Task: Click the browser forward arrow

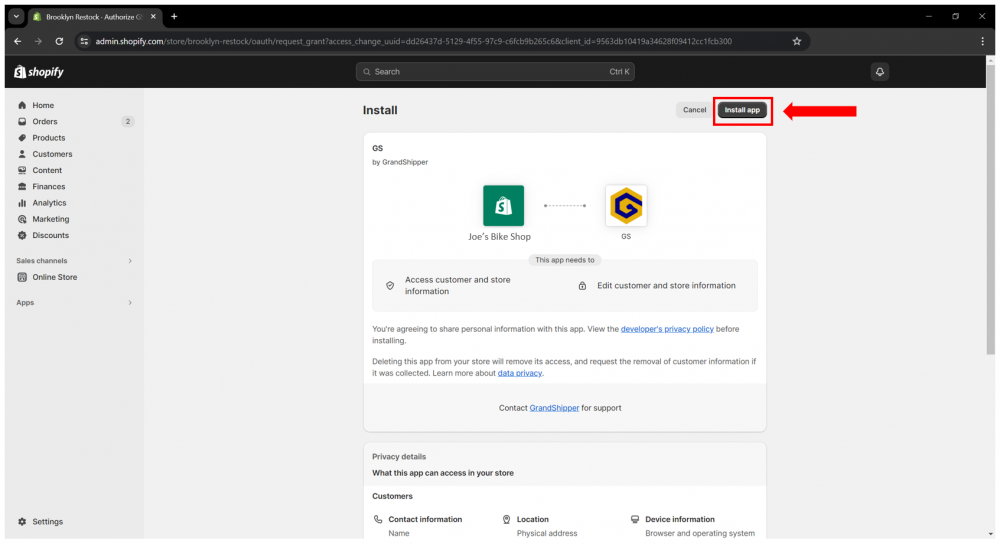Action: tap(38, 41)
